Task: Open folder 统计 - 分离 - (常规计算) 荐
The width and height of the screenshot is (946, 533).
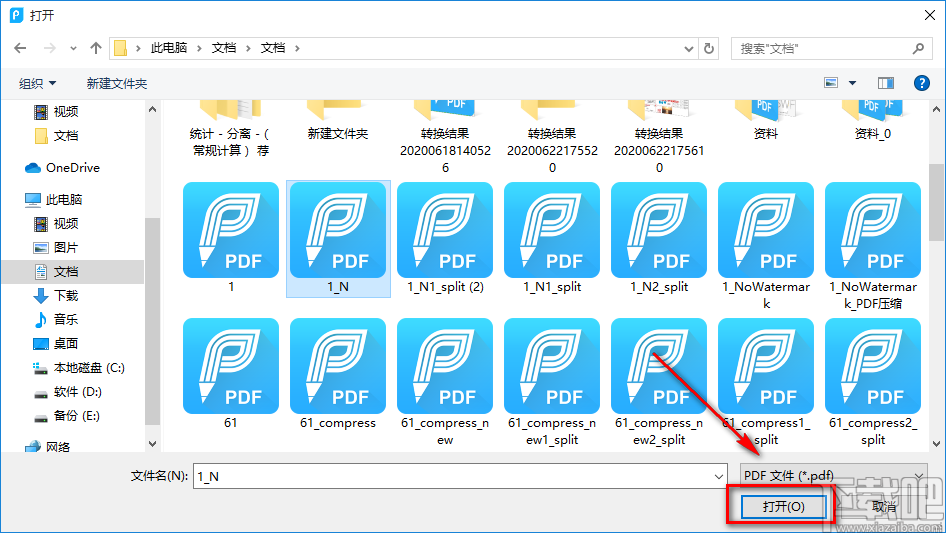Action: [231, 129]
